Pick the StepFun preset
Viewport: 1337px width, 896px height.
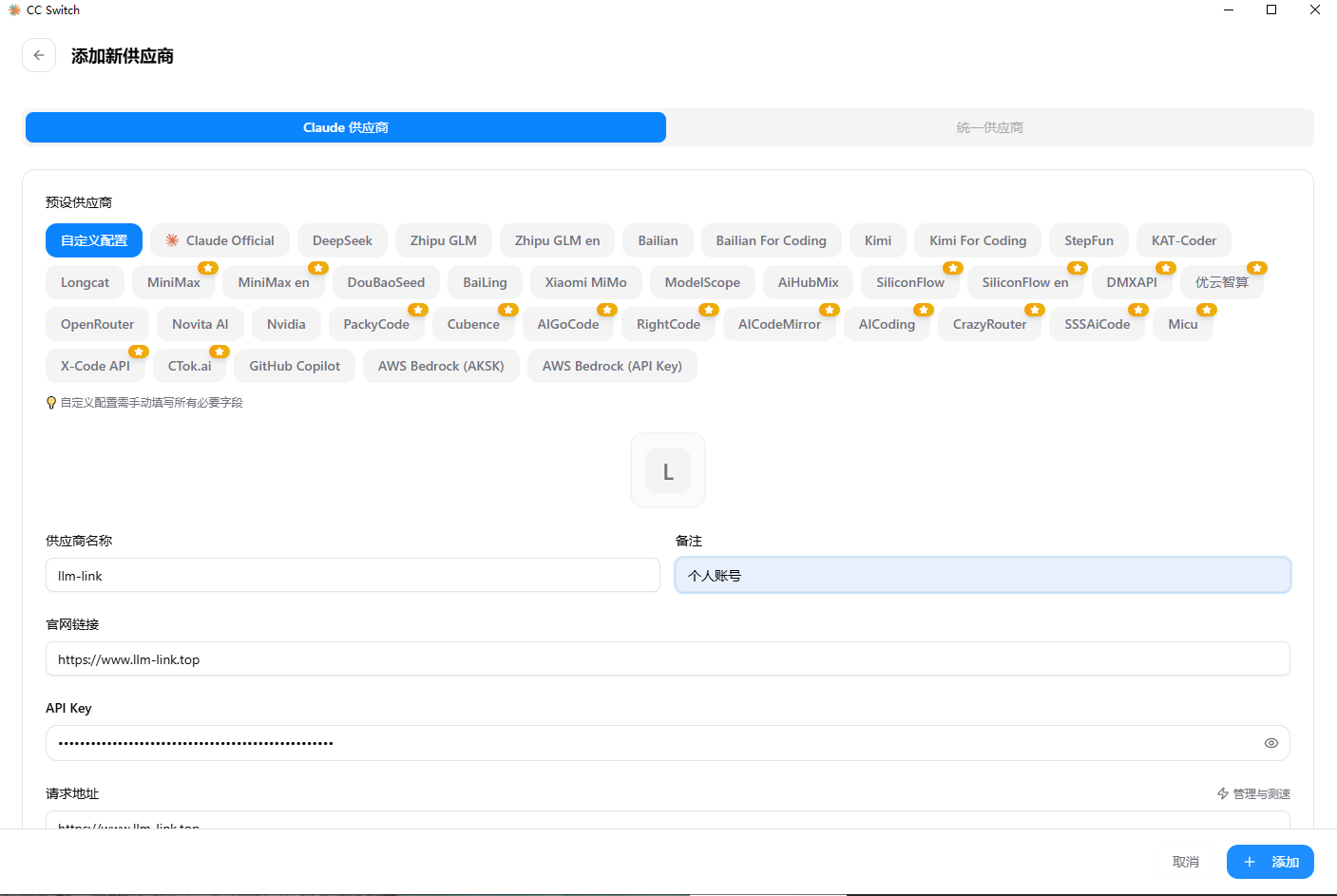coord(1089,240)
